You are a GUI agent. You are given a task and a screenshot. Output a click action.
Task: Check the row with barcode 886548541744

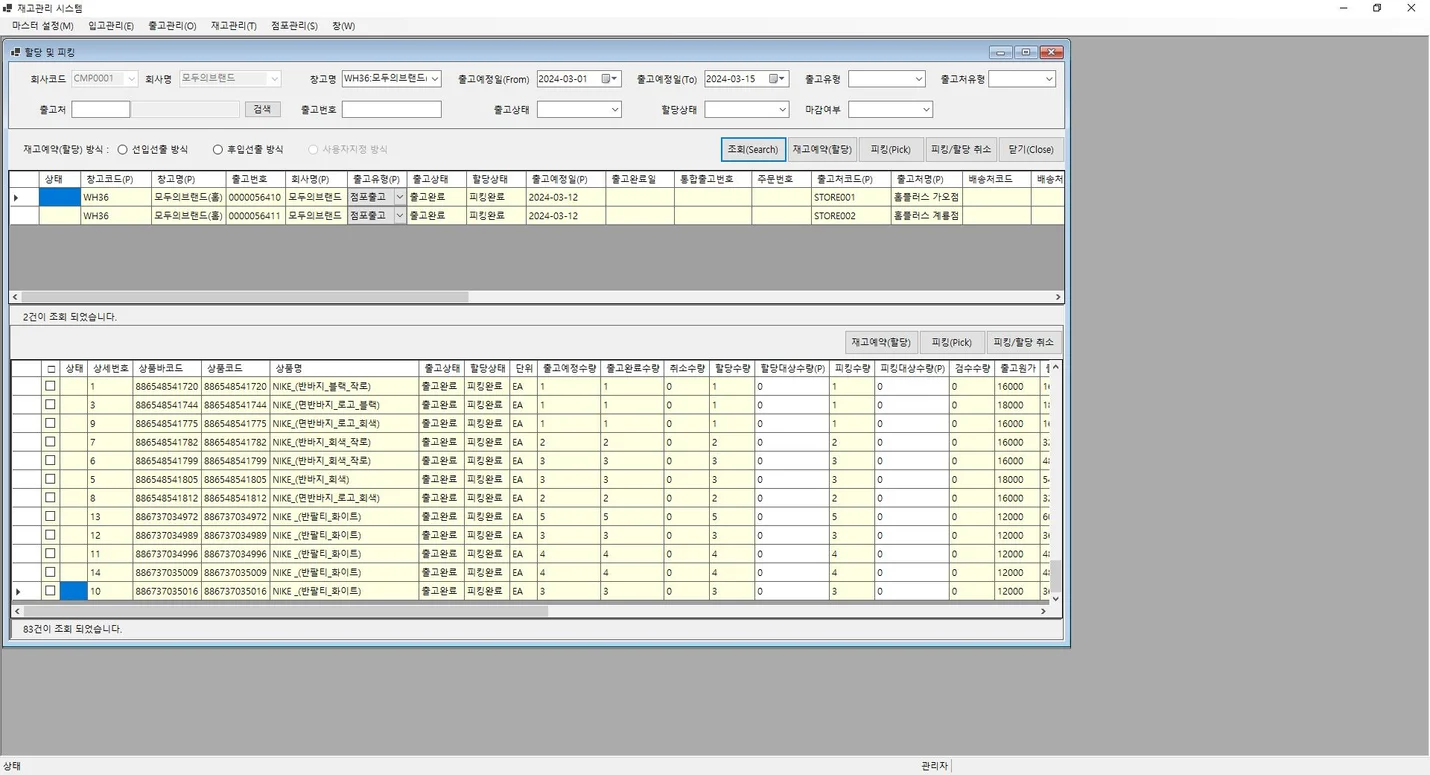click(50, 405)
